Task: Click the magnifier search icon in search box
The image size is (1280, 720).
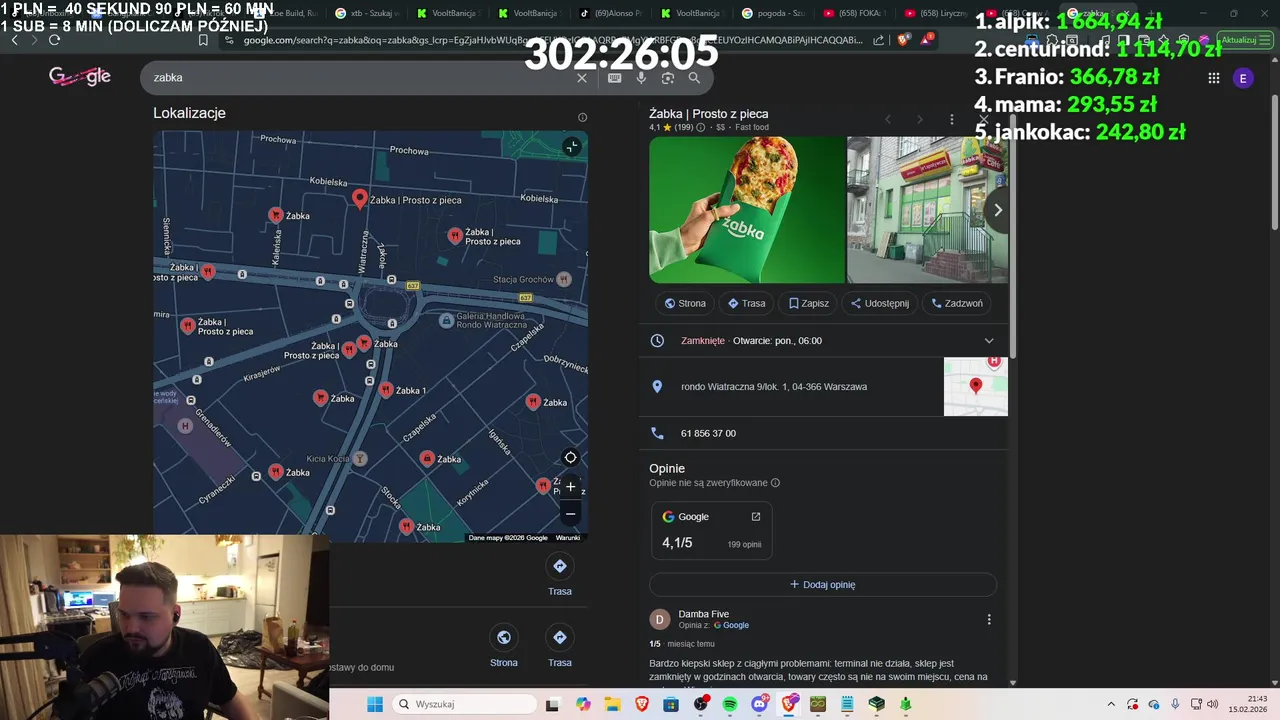Action: [694, 78]
